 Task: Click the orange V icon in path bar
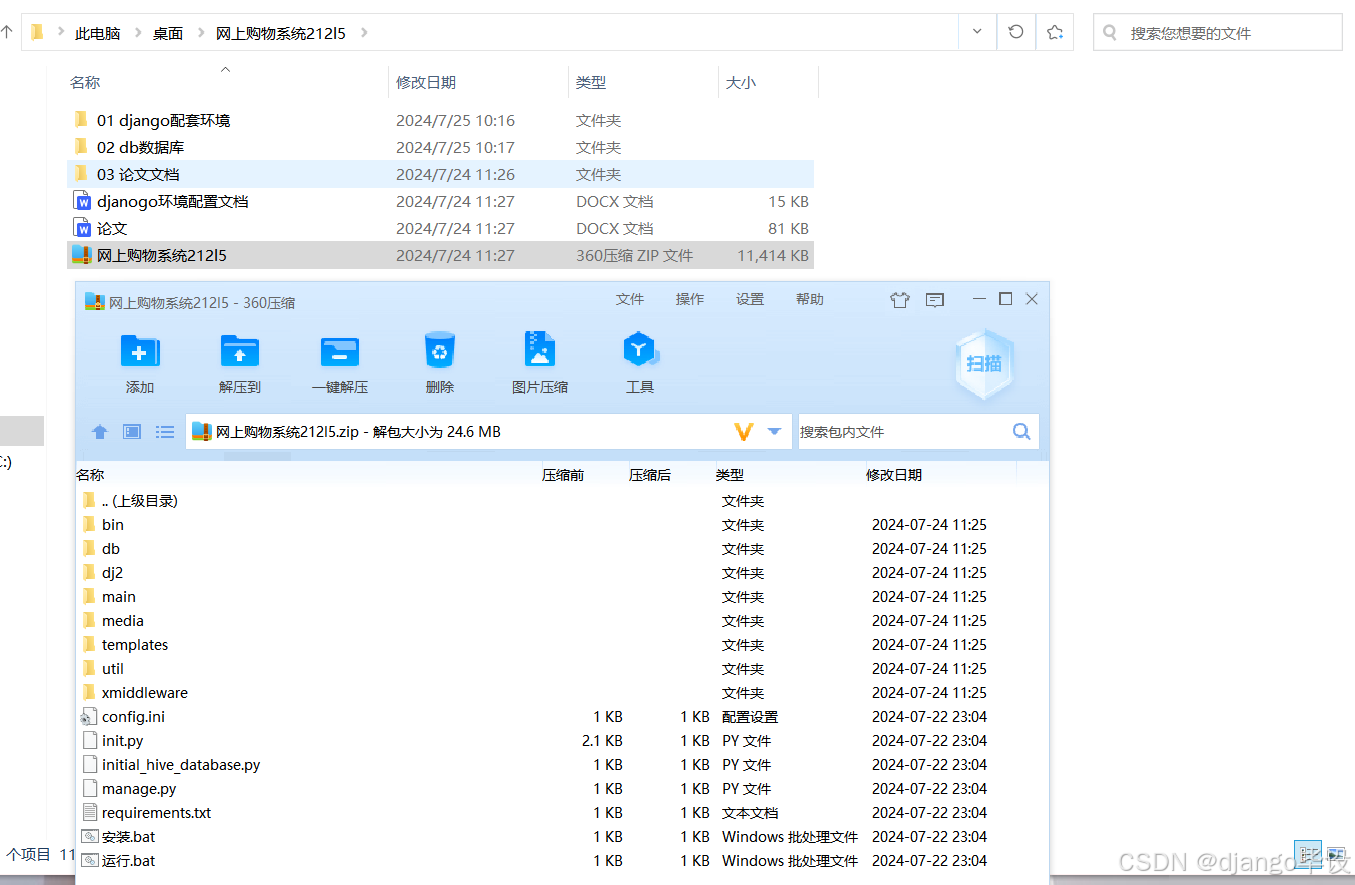click(x=743, y=432)
